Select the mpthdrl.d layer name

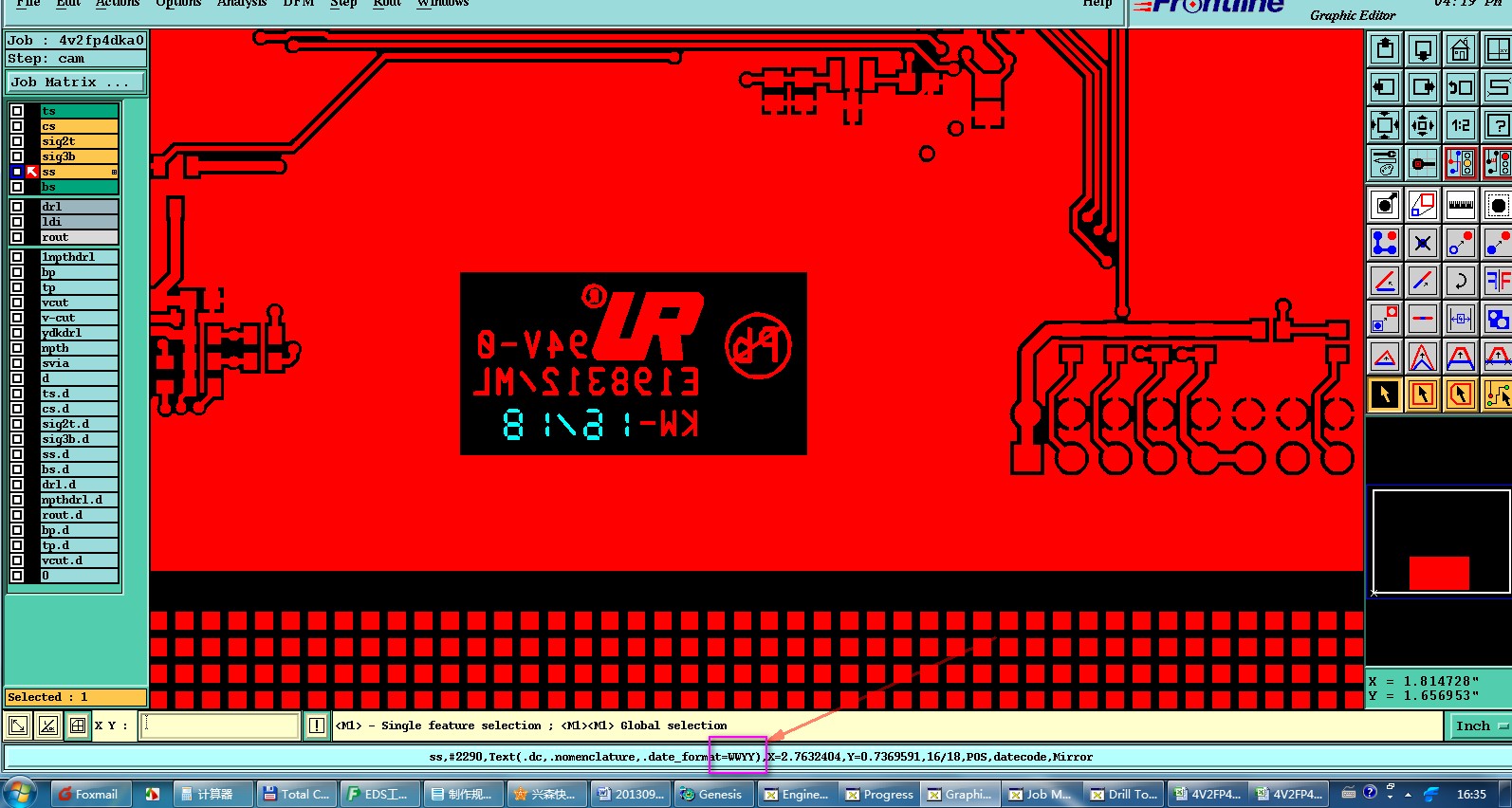(x=80, y=500)
